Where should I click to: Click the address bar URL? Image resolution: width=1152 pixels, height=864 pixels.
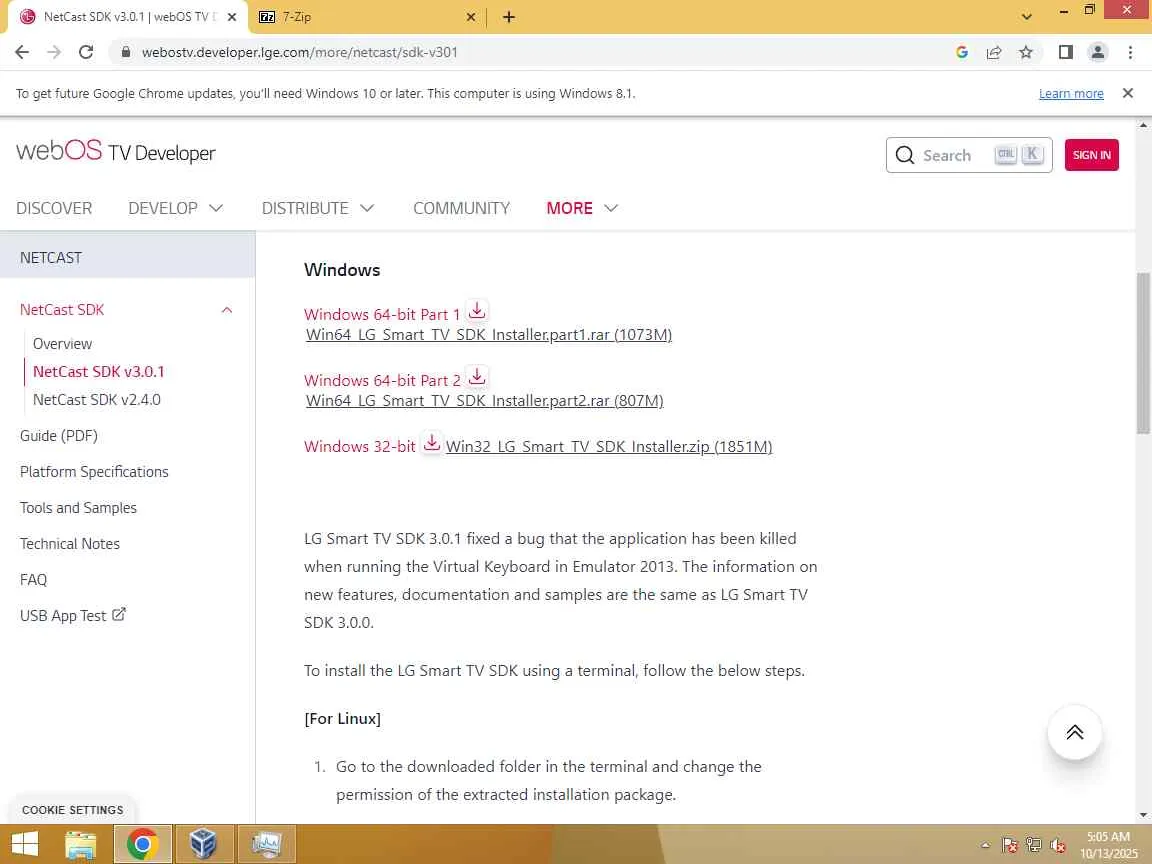pos(299,52)
